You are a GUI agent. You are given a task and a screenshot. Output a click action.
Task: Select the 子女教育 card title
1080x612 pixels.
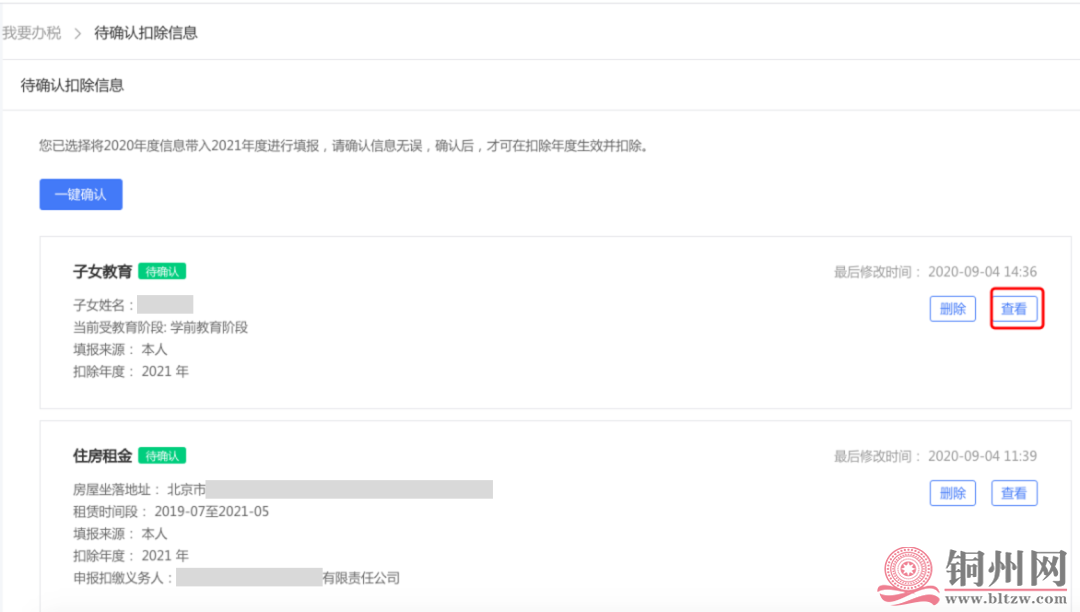click(103, 272)
